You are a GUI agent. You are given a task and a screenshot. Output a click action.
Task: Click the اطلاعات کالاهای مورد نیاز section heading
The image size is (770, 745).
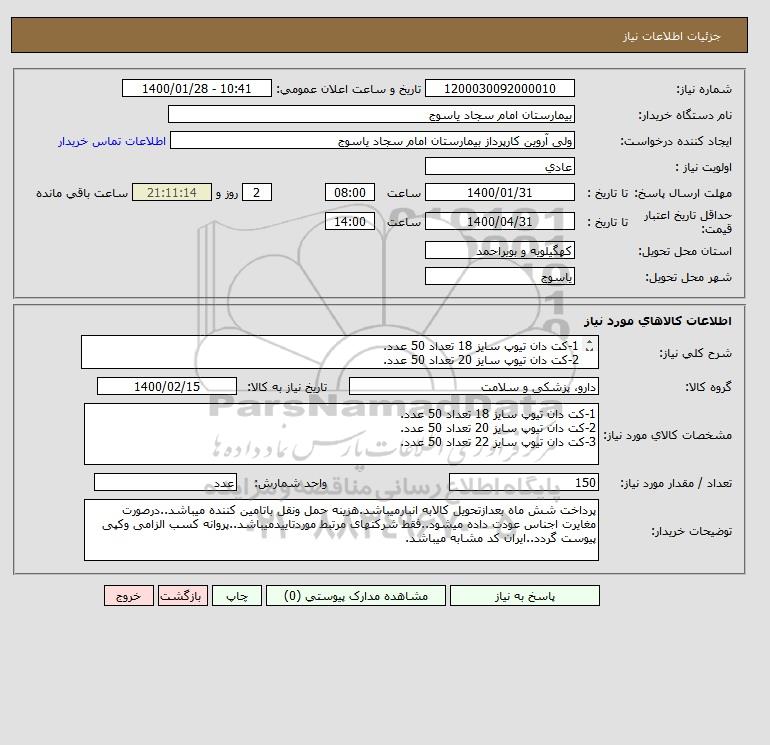[x=658, y=321]
